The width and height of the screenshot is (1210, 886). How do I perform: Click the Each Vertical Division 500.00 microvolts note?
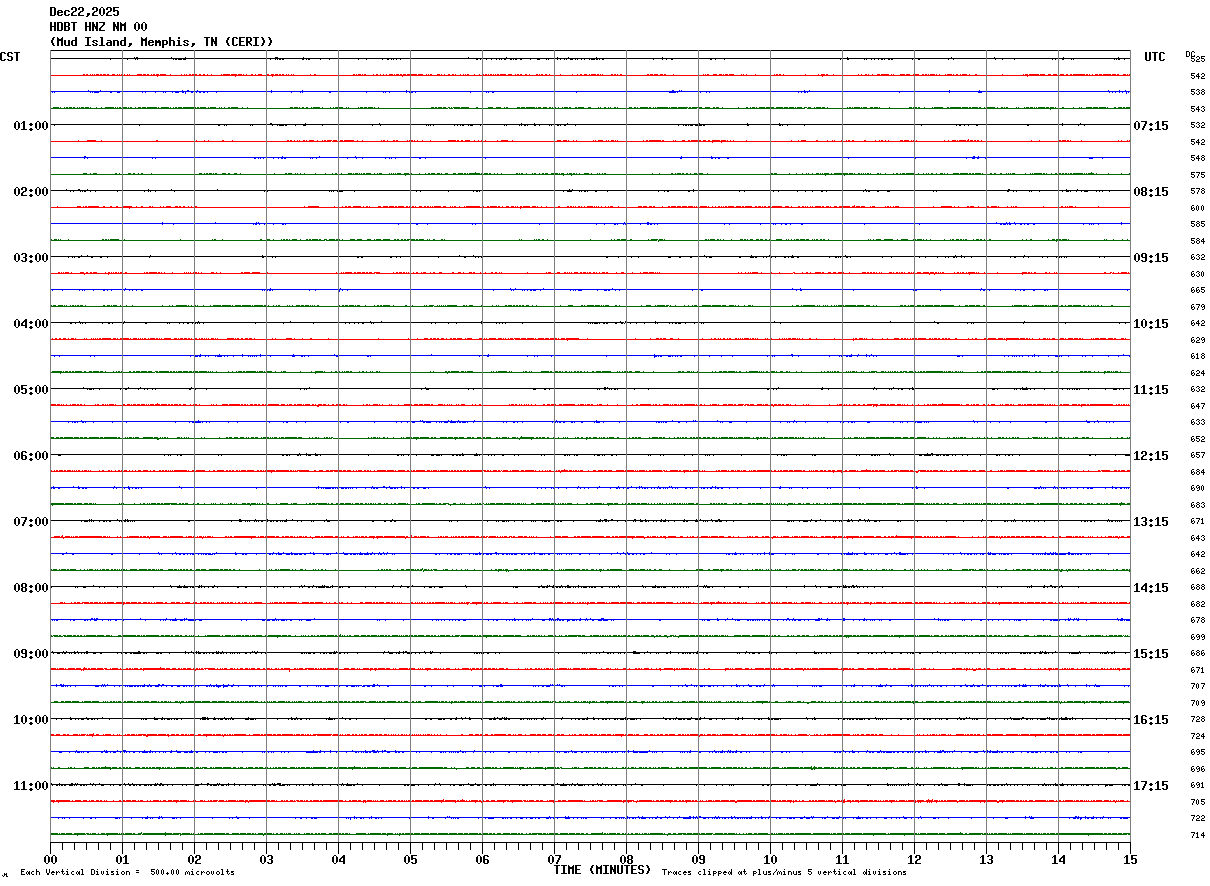(127, 873)
